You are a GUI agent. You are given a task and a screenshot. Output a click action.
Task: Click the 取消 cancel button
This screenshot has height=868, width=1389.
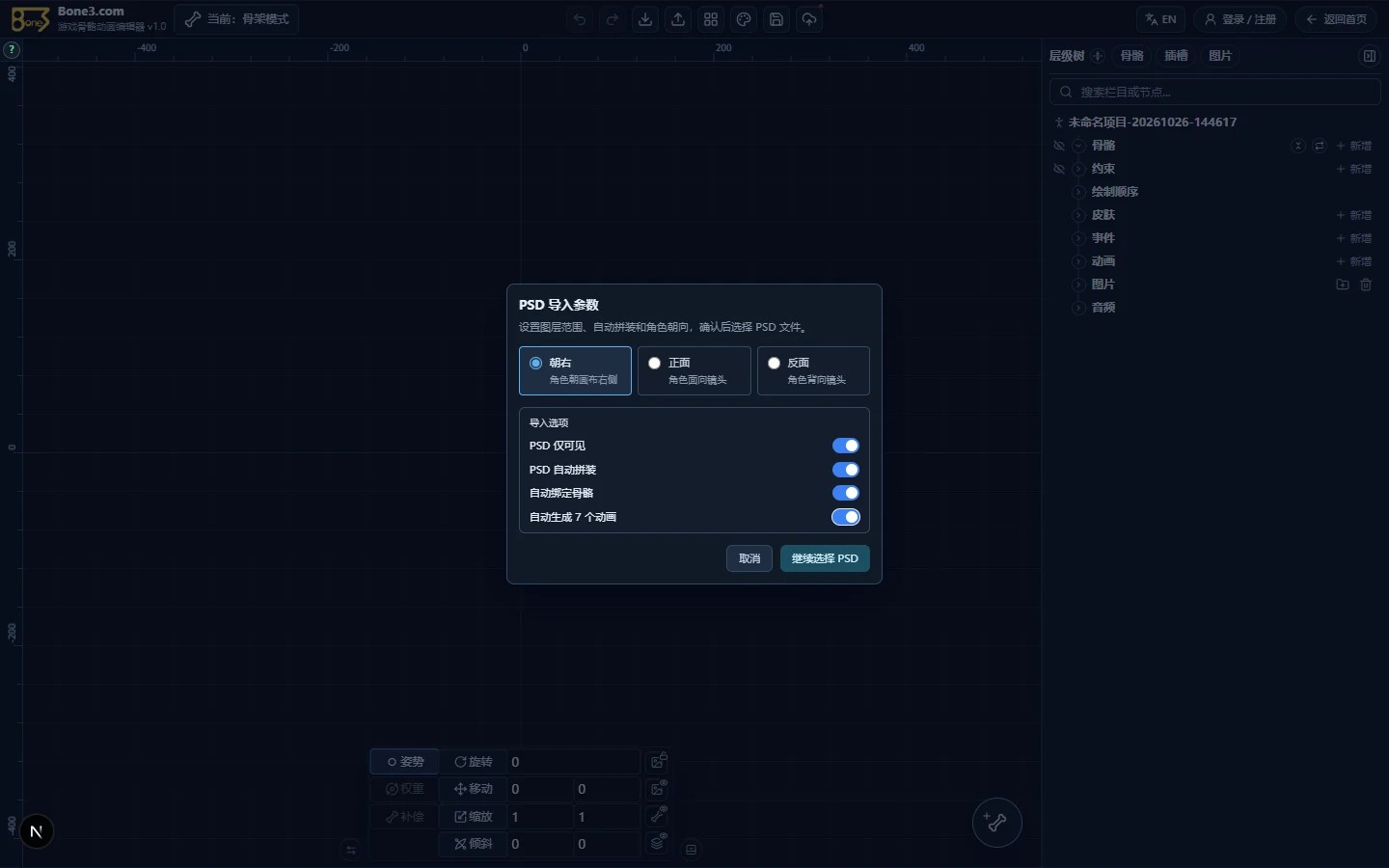click(749, 558)
